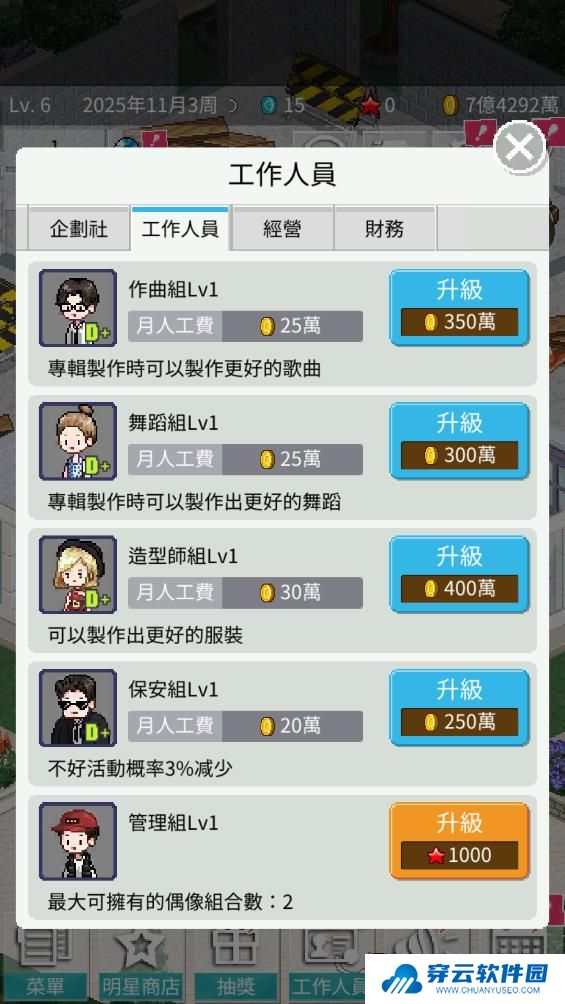565x1004 pixels.
Task: Switch to the 企劃社 tab
Action: pos(79,229)
